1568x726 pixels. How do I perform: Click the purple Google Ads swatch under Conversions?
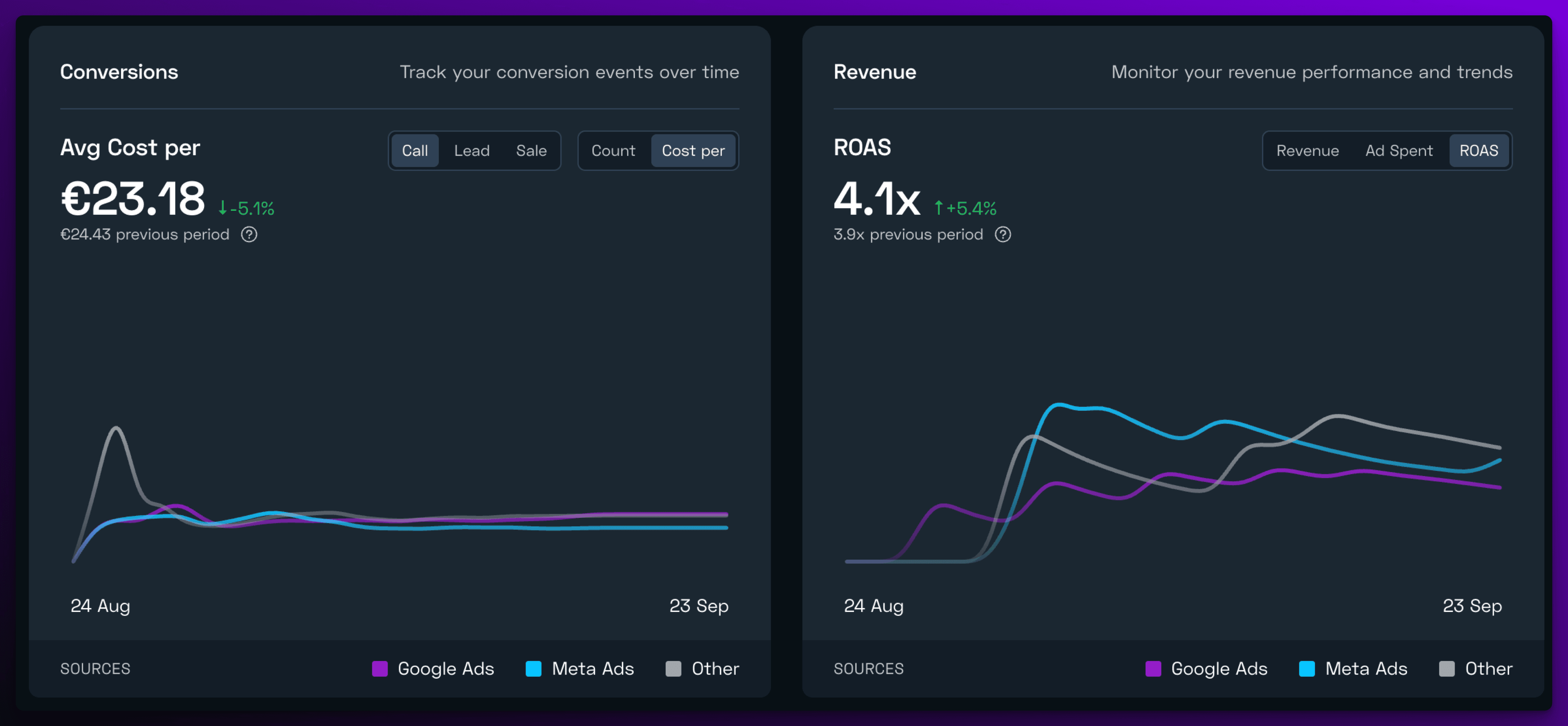click(380, 668)
